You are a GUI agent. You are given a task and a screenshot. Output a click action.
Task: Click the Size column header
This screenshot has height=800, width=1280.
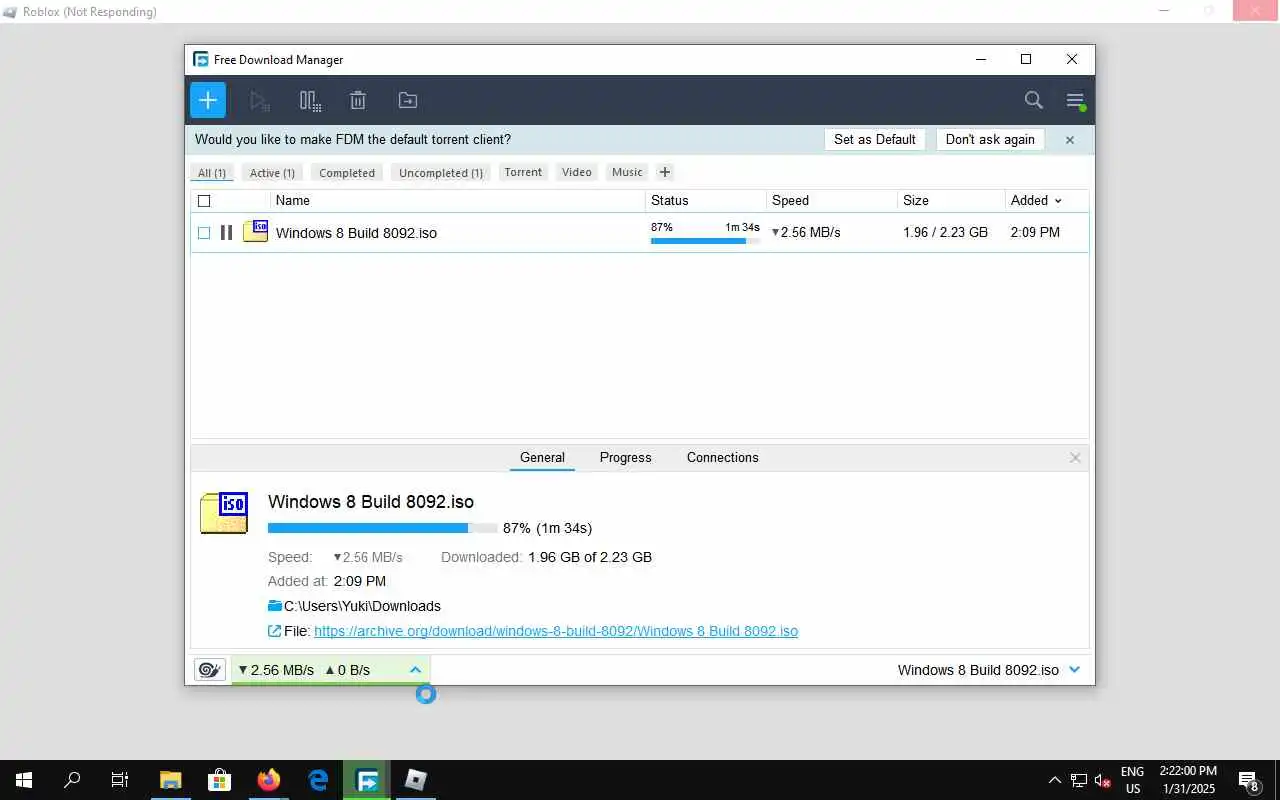pyautogui.click(x=951, y=200)
